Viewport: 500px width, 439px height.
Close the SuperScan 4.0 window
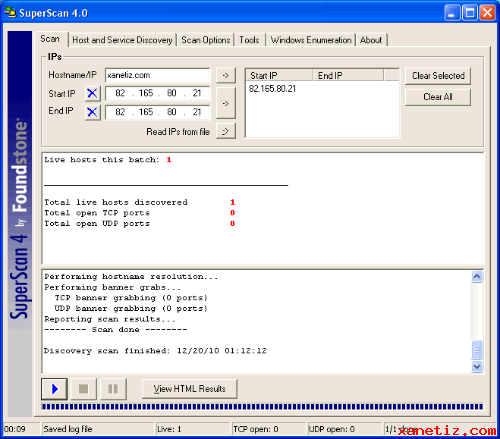click(487, 13)
